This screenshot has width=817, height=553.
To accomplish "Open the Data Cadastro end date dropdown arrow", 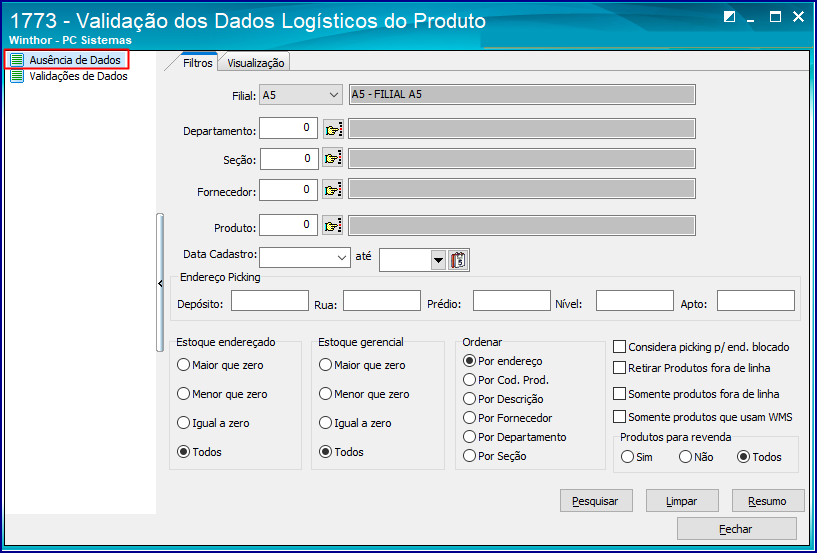I will coord(439,260).
